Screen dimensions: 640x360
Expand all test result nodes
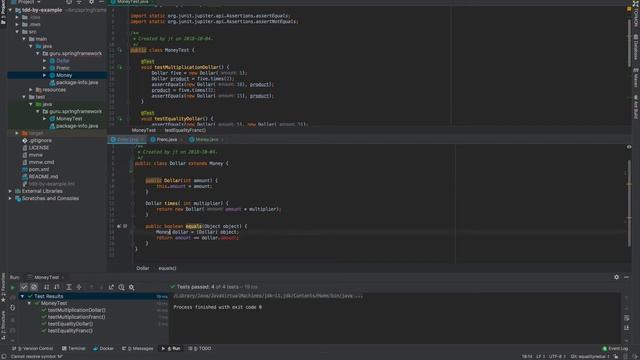click(69, 287)
